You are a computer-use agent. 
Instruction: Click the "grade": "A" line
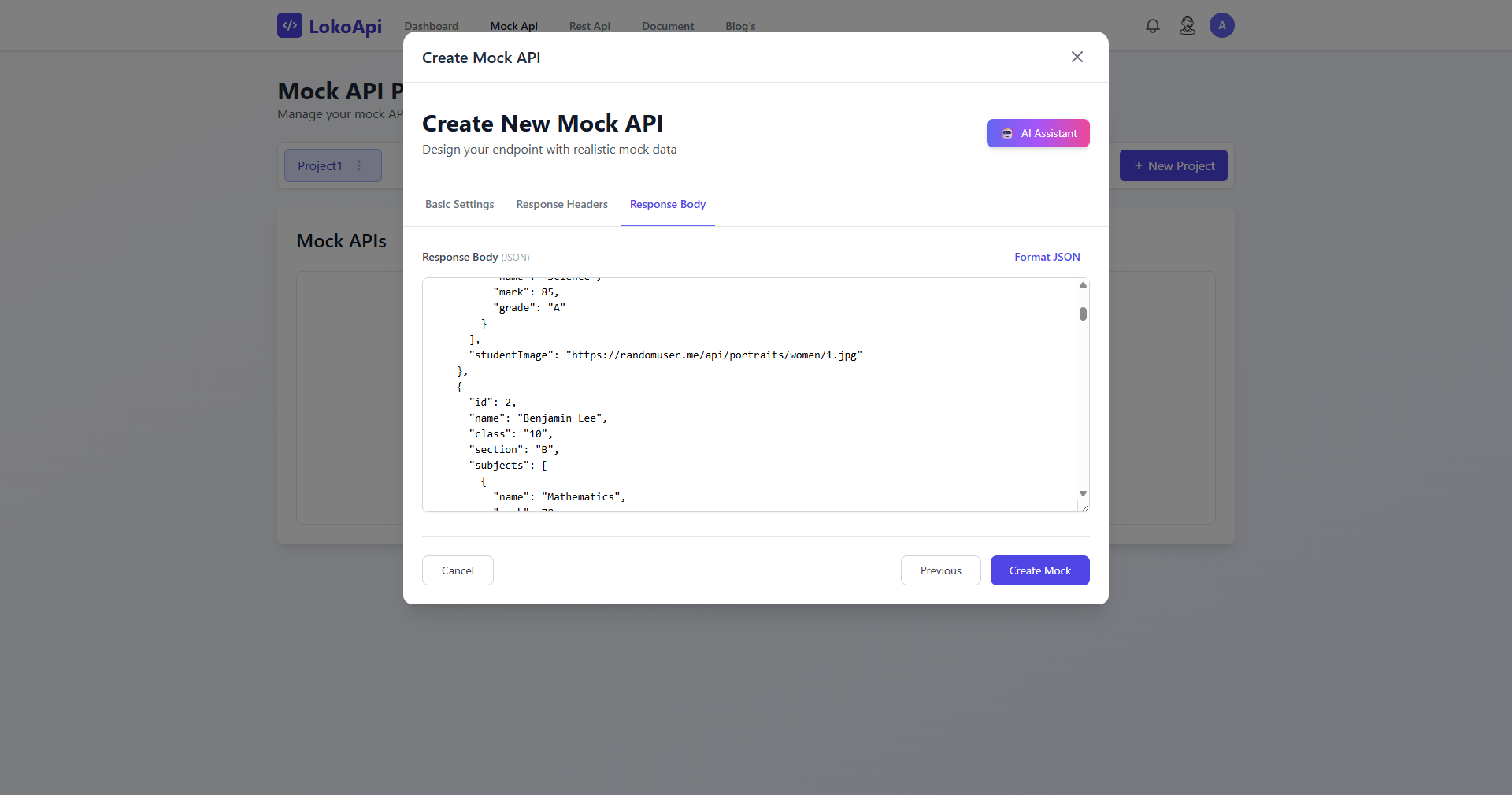pos(529,308)
